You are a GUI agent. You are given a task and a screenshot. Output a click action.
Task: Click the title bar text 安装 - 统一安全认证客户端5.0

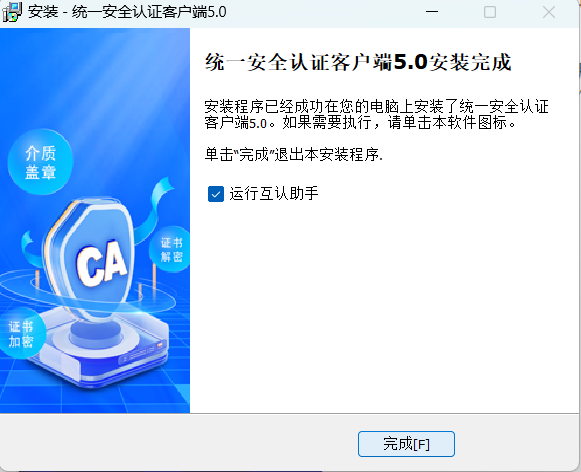127,12
